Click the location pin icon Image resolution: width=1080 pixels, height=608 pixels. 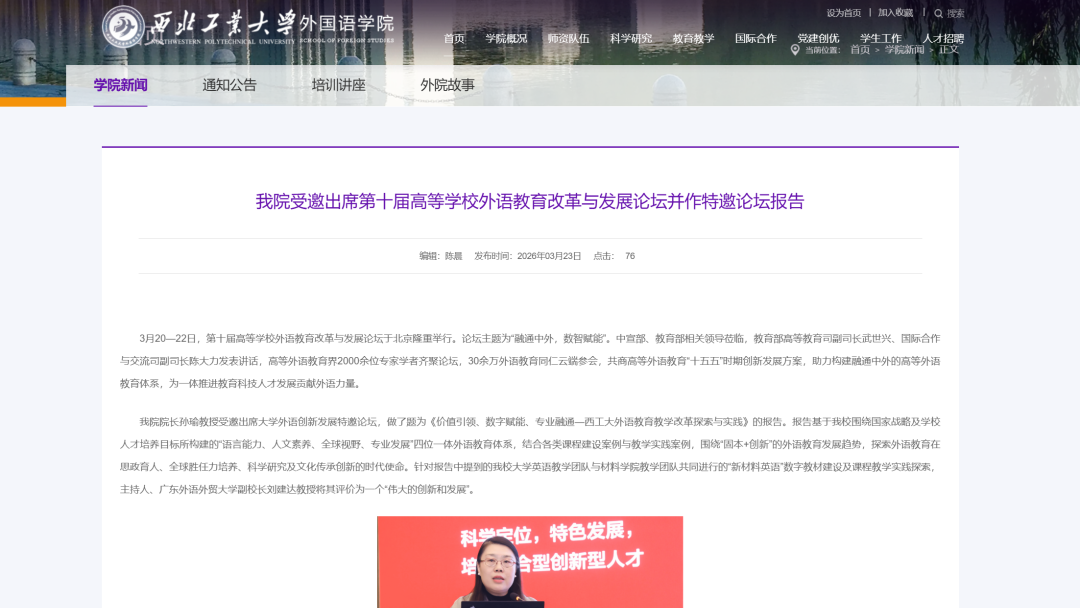point(795,50)
